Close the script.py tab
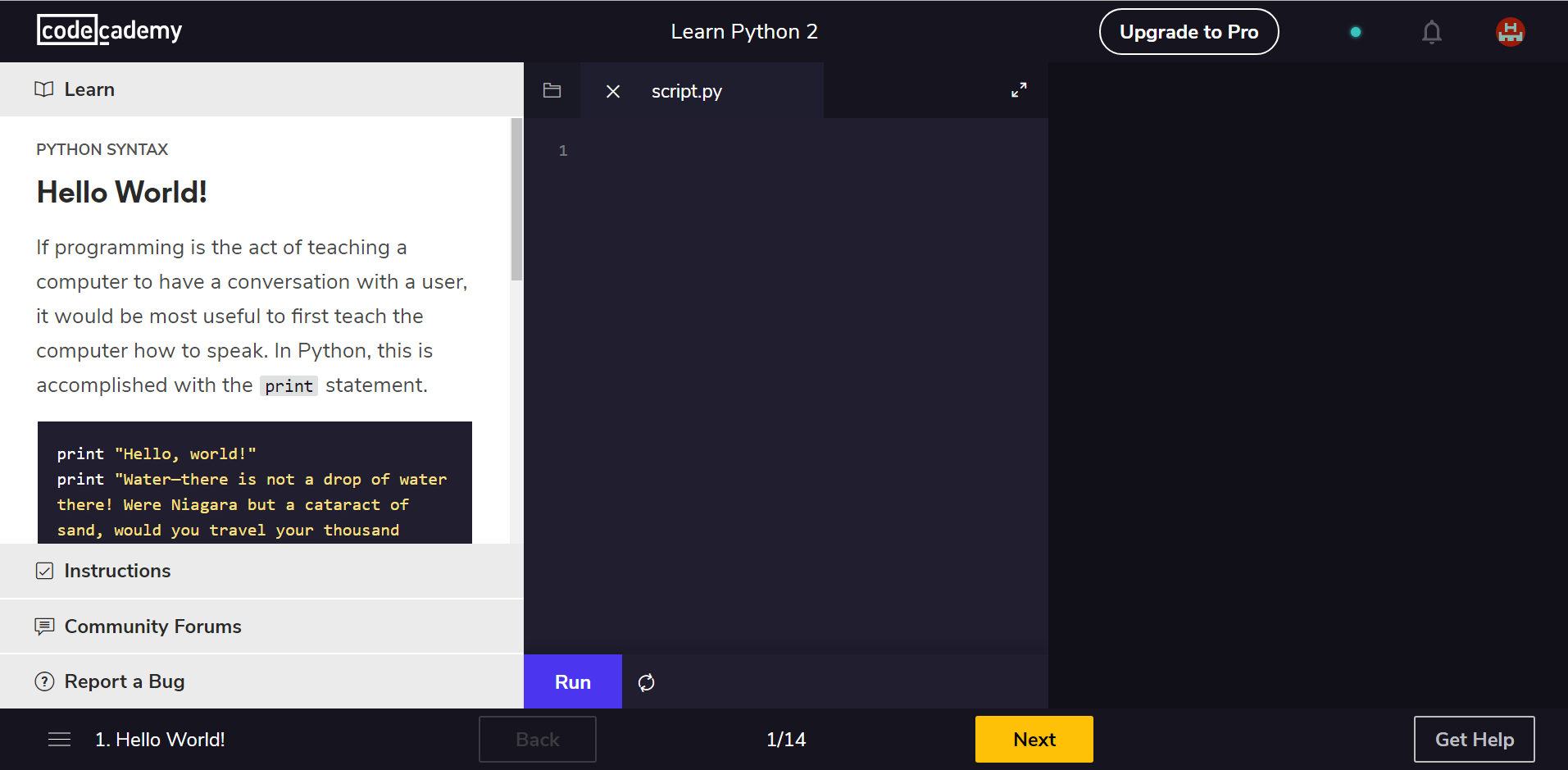The image size is (1568, 770). [612, 91]
